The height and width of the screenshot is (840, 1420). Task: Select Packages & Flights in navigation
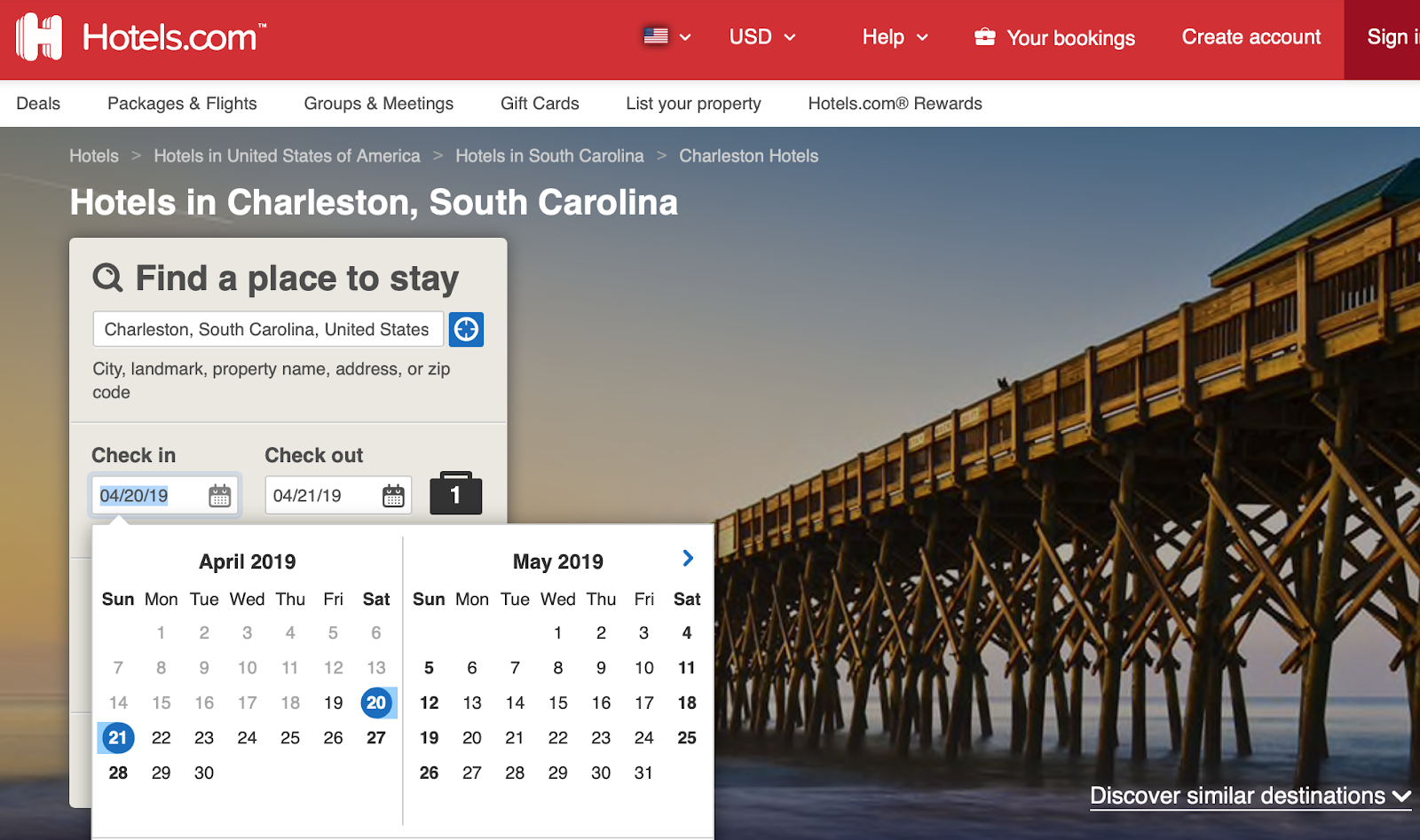181,103
